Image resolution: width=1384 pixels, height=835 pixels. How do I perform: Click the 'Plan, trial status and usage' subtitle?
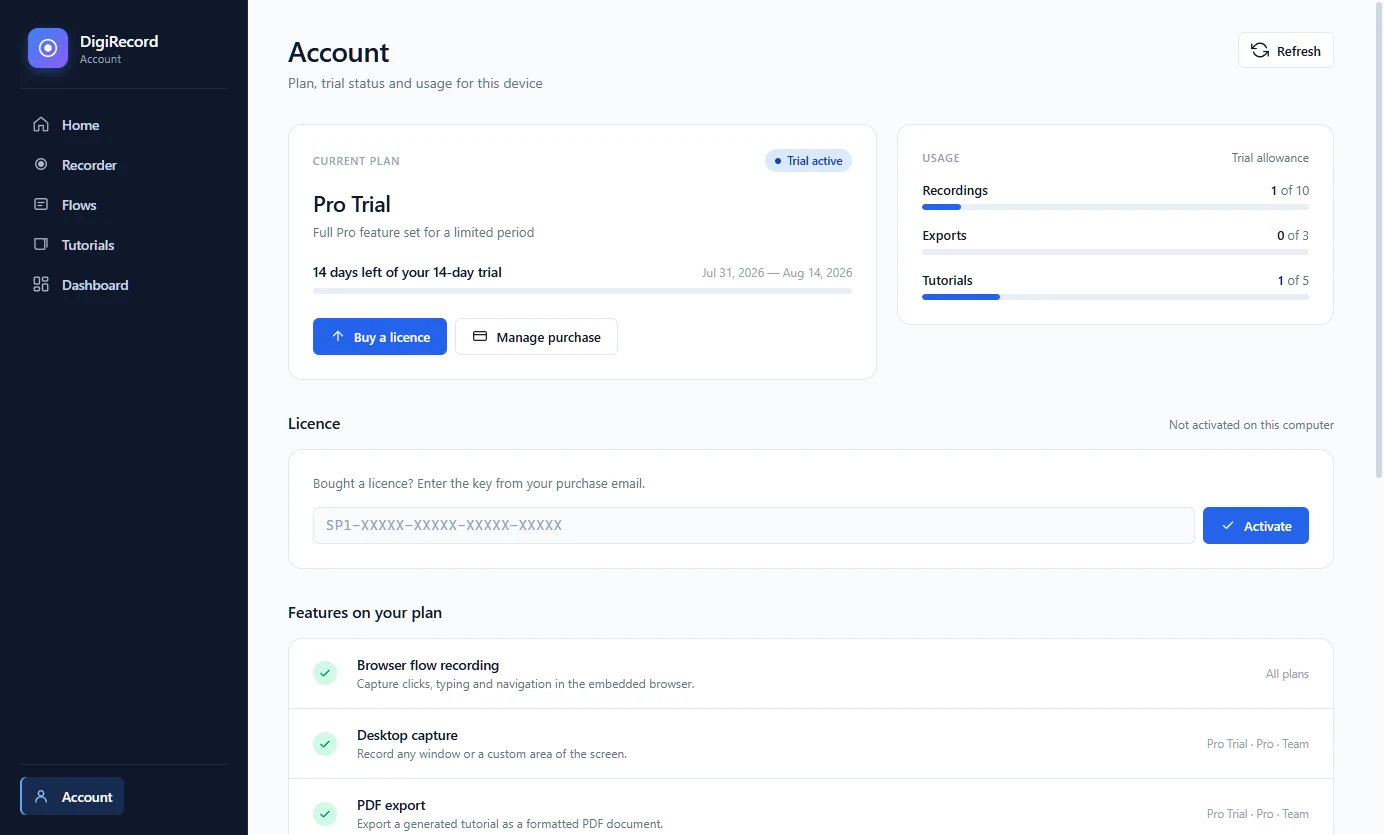[415, 83]
